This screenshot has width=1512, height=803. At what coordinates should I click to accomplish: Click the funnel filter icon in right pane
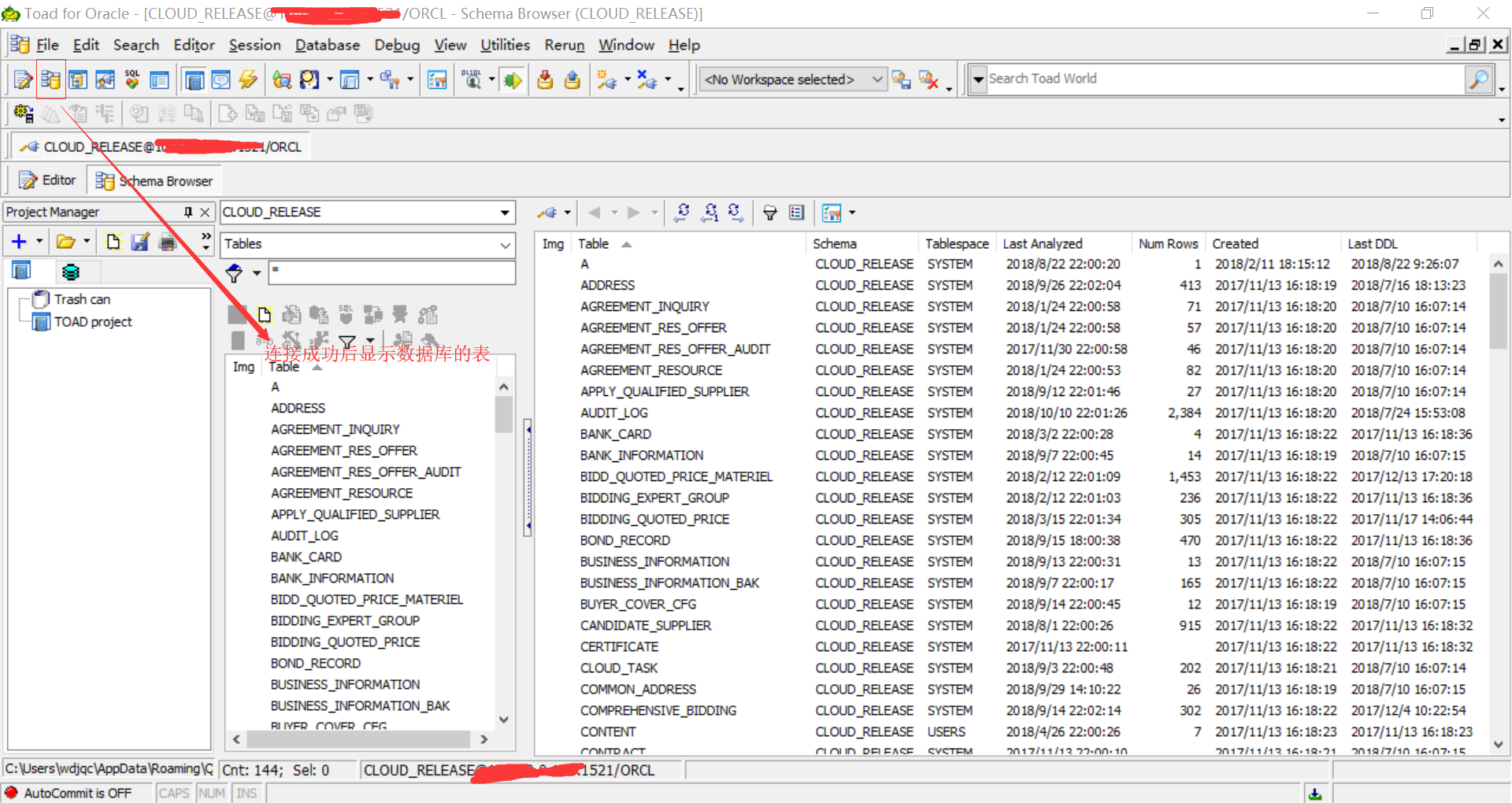770,213
